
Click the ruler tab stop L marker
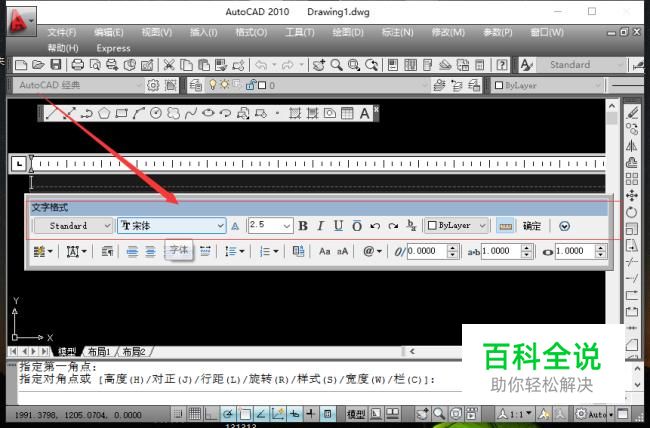(19, 164)
